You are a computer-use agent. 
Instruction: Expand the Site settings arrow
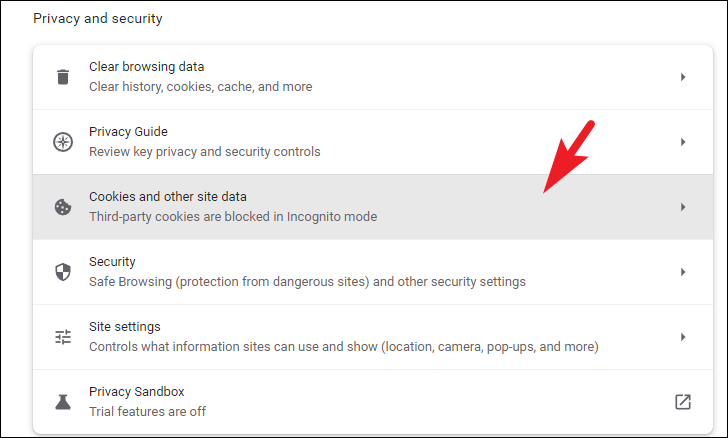682,337
